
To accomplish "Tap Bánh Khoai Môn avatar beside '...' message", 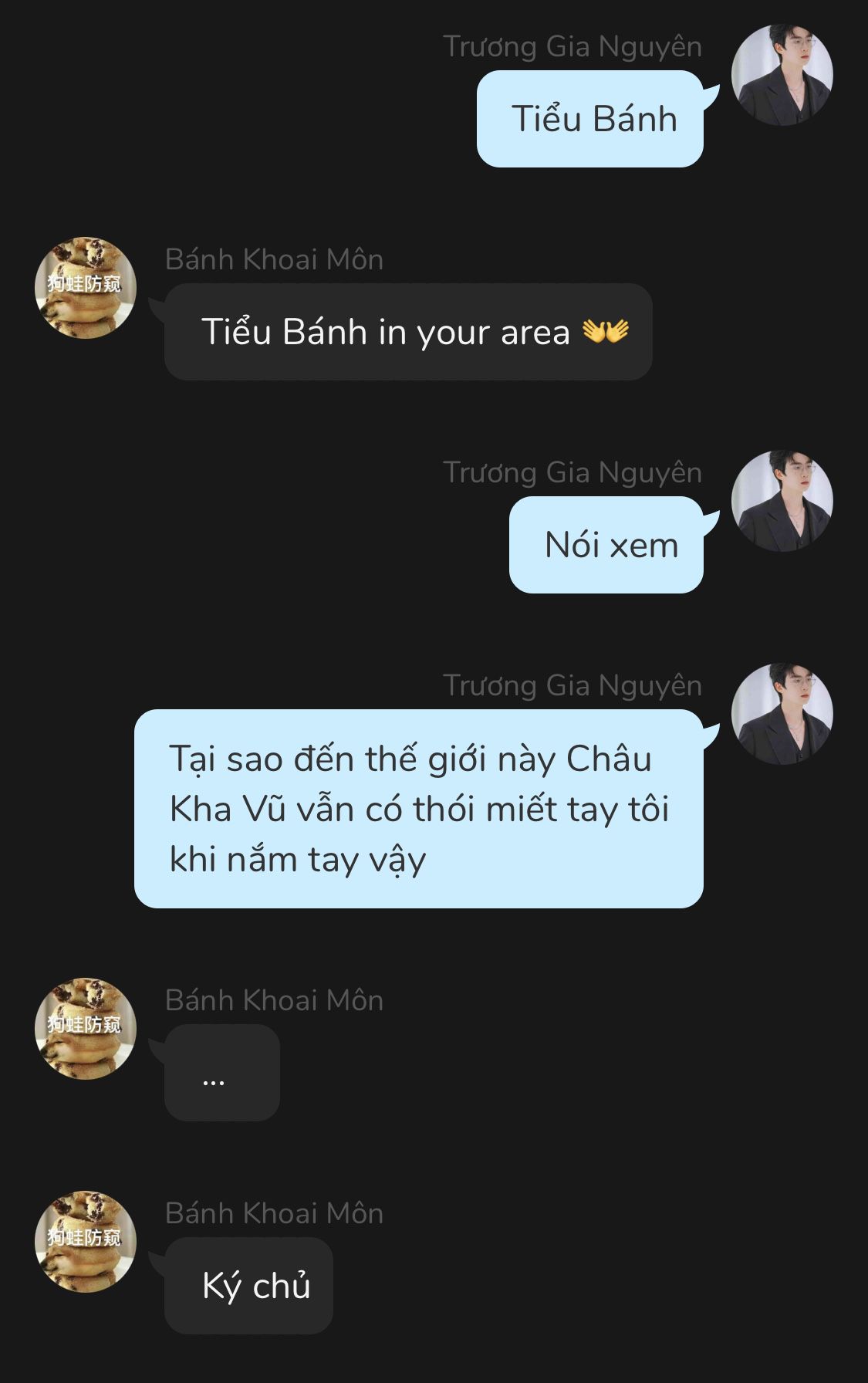I will click(x=86, y=1029).
